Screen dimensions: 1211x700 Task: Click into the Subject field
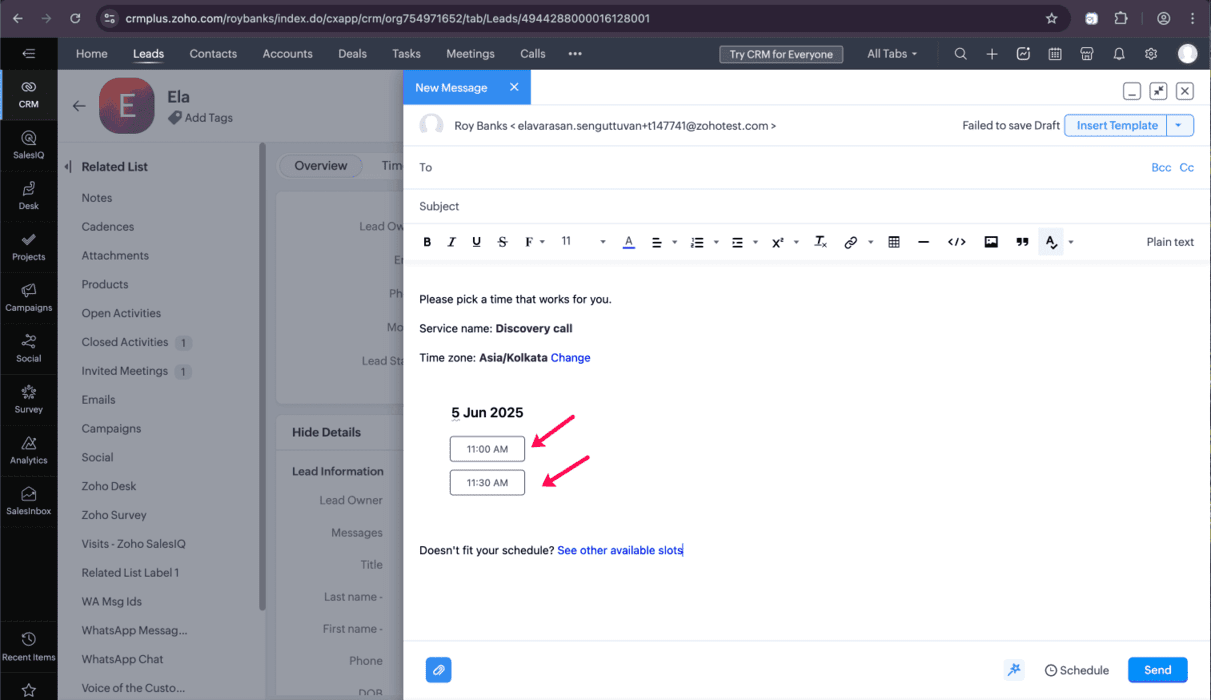[807, 206]
